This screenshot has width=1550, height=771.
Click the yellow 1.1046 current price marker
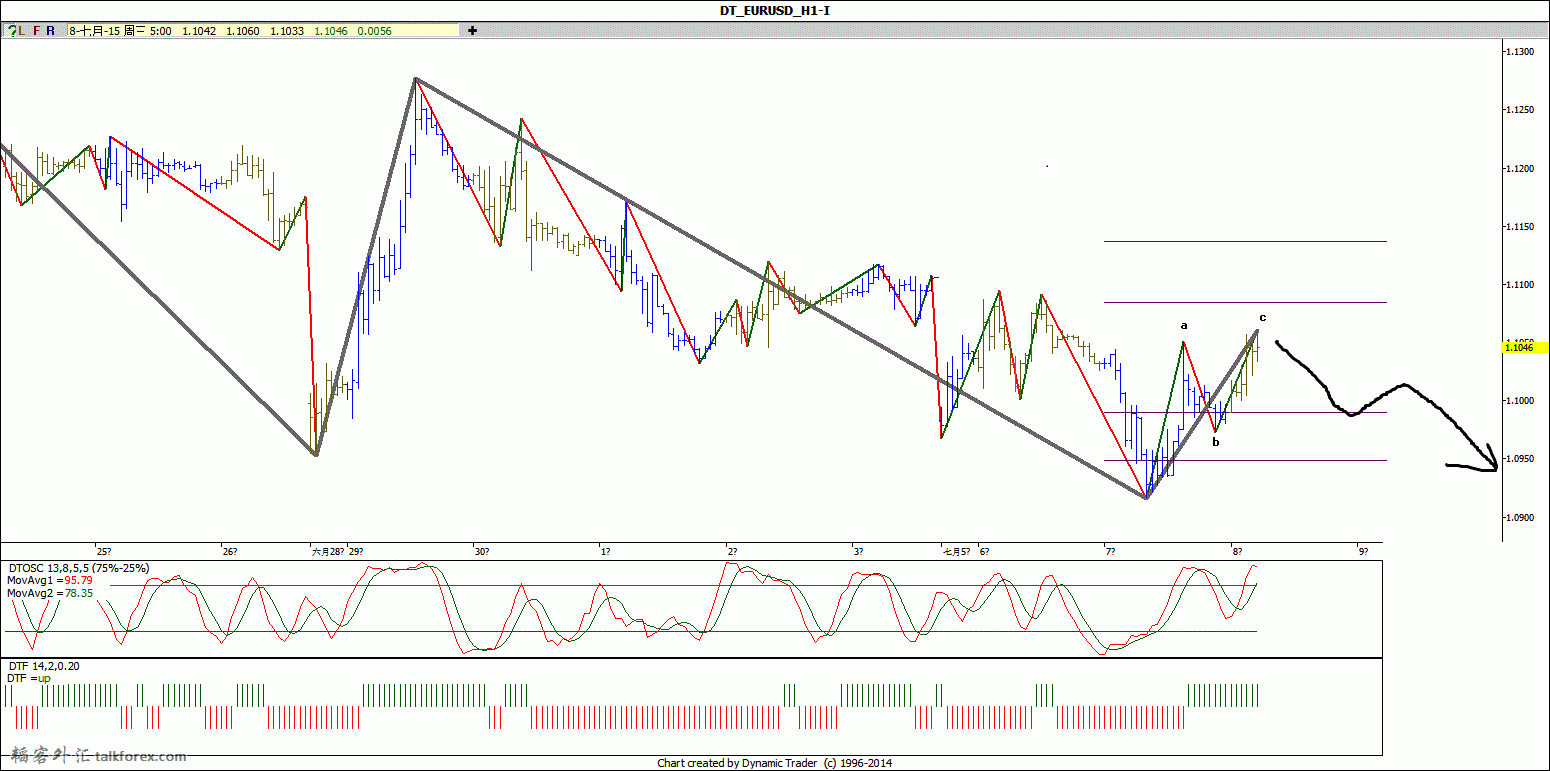coord(1525,347)
